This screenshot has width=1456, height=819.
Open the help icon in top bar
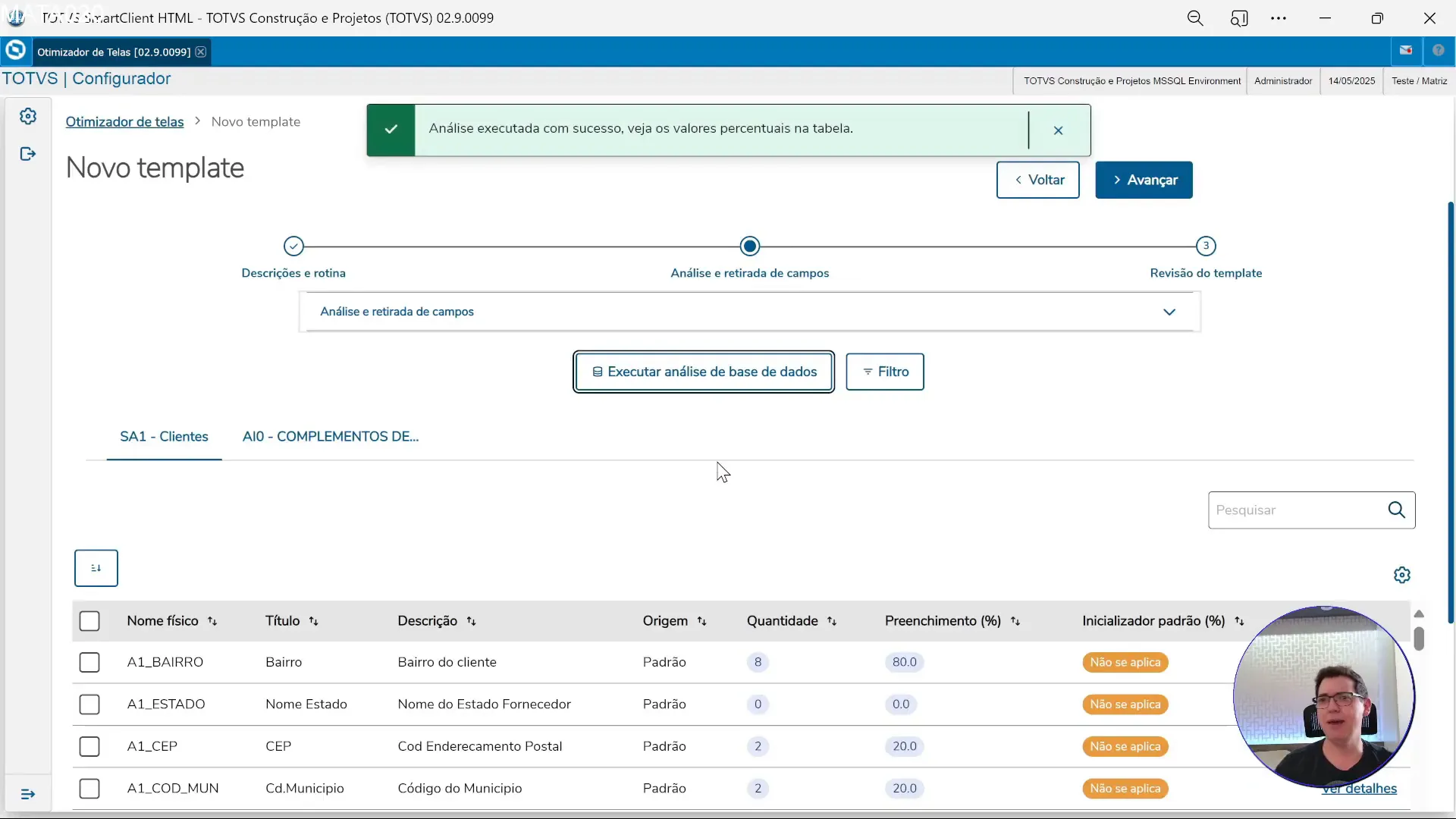[x=1438, y=51]
